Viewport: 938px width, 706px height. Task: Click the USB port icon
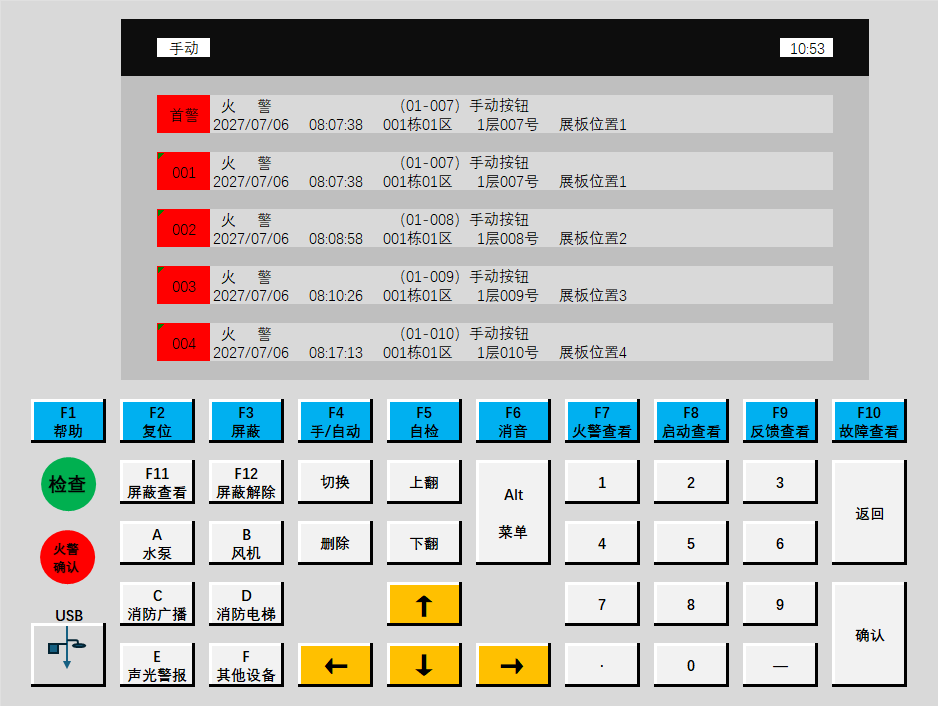[68, 655]
